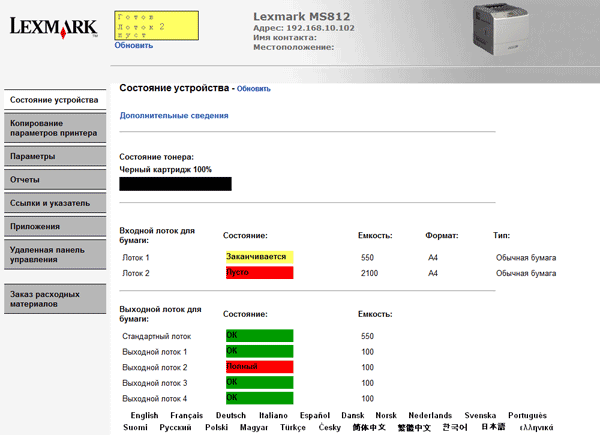The width and height of the screenshot is (600, 435).
Task: Click green OK status for Выходной лоток 3
Action: (x=259, y=382)
